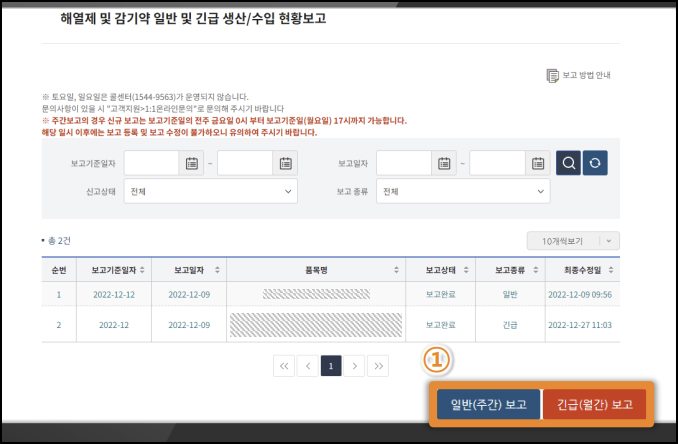
Task: Click the 총 2건 count text
Action: pyautogui.click(x=59, y=241)
